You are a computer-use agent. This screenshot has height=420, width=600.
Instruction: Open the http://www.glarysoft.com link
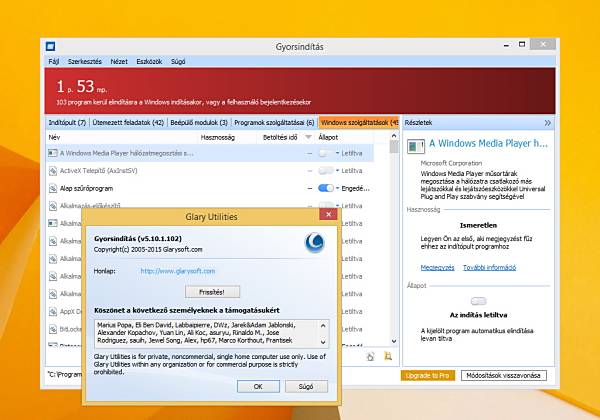(178, 271)
